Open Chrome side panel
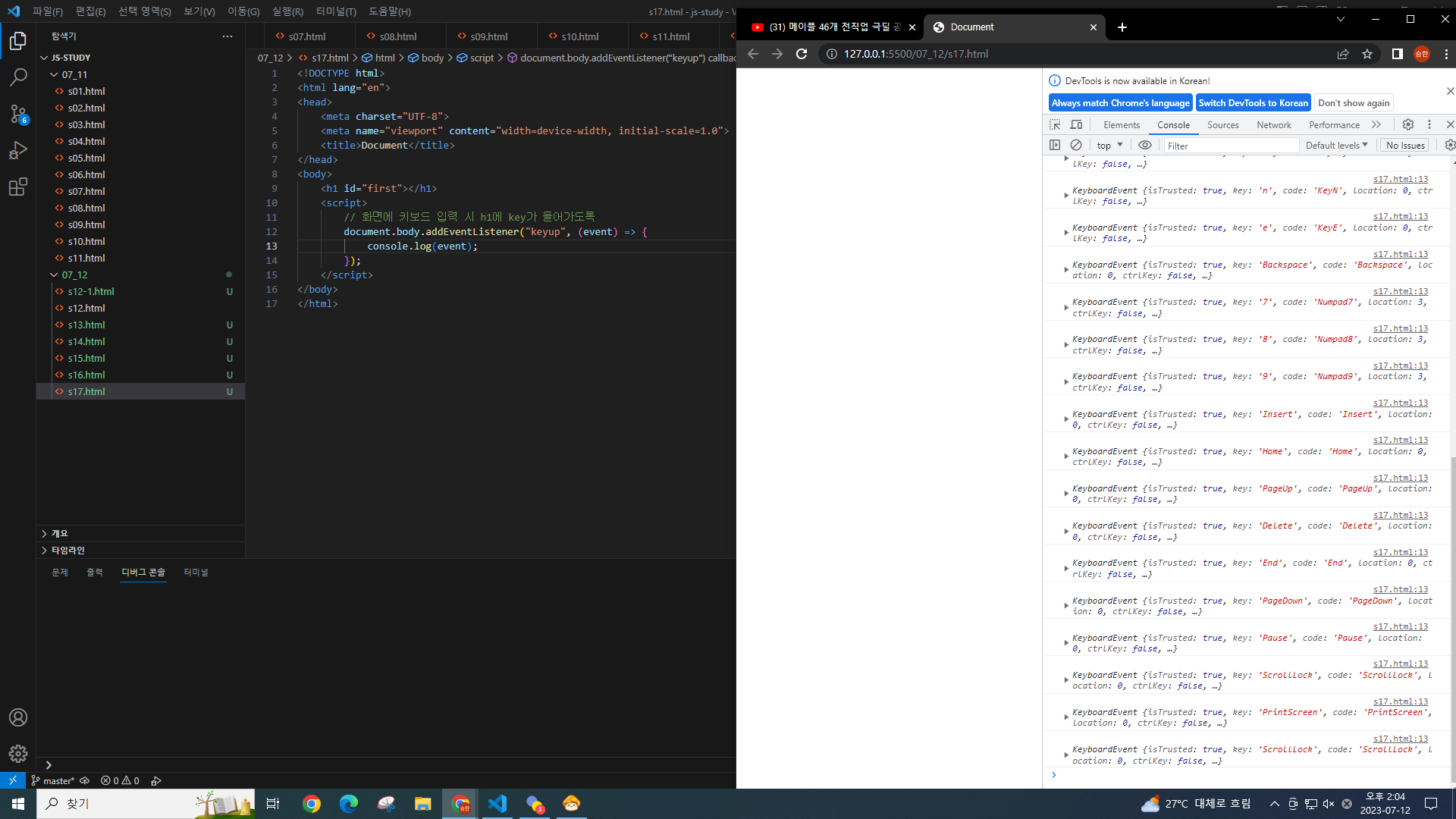1456x819 pixels. 1398,54
